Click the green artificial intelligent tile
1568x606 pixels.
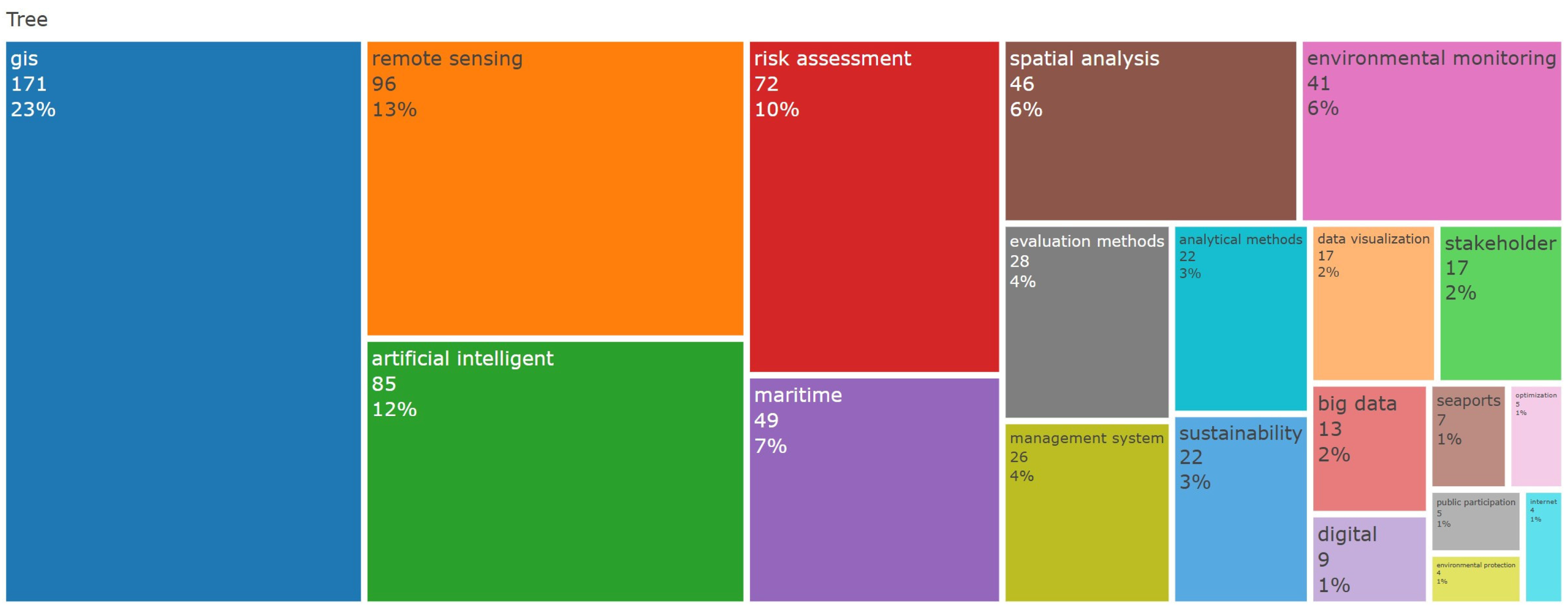pyautogui.click(x=555, y=471)
